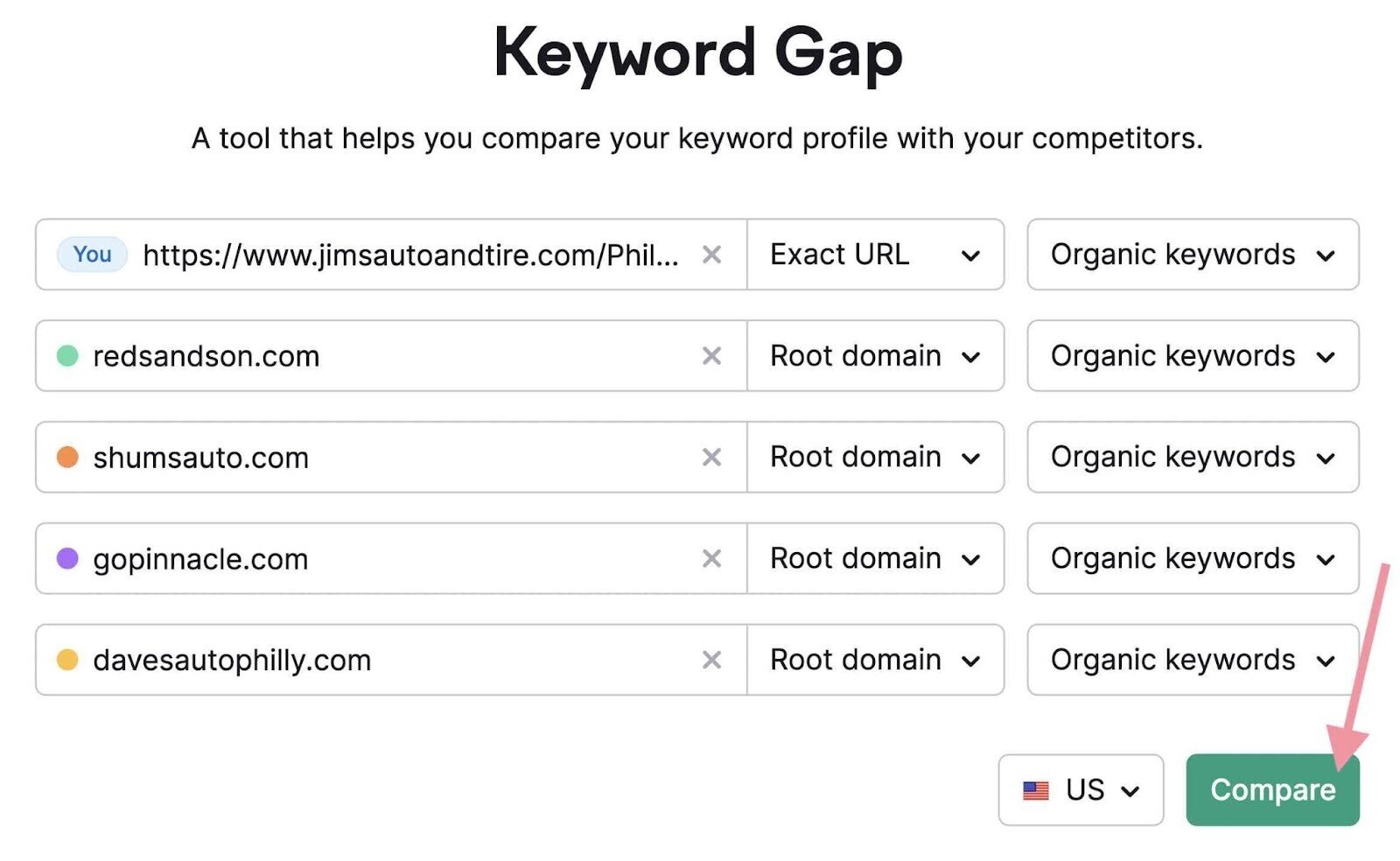Open the Exact URL scope dropdown

click(x=875, y=255)
